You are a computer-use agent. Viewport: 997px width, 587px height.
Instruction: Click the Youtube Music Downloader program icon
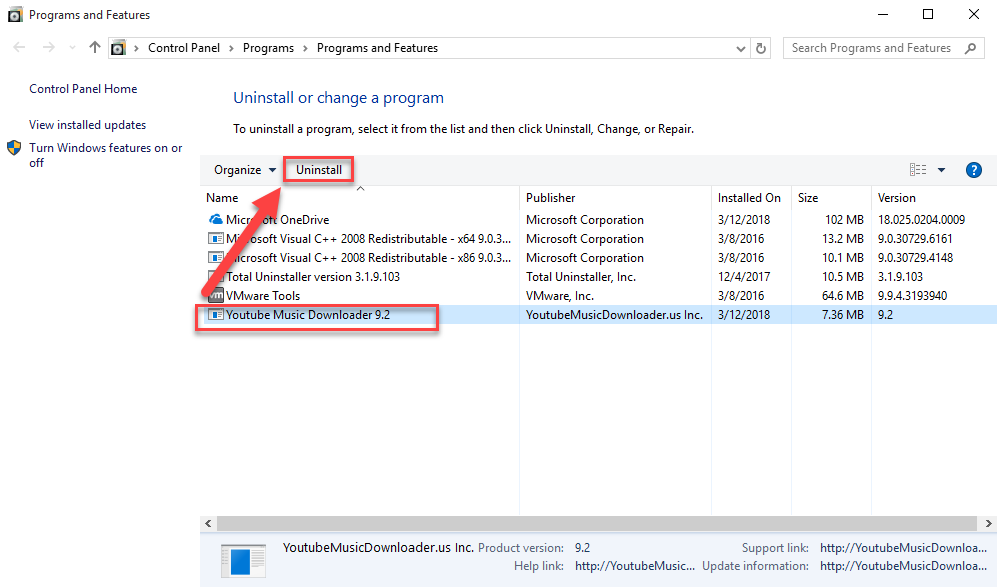pos(216,315)
